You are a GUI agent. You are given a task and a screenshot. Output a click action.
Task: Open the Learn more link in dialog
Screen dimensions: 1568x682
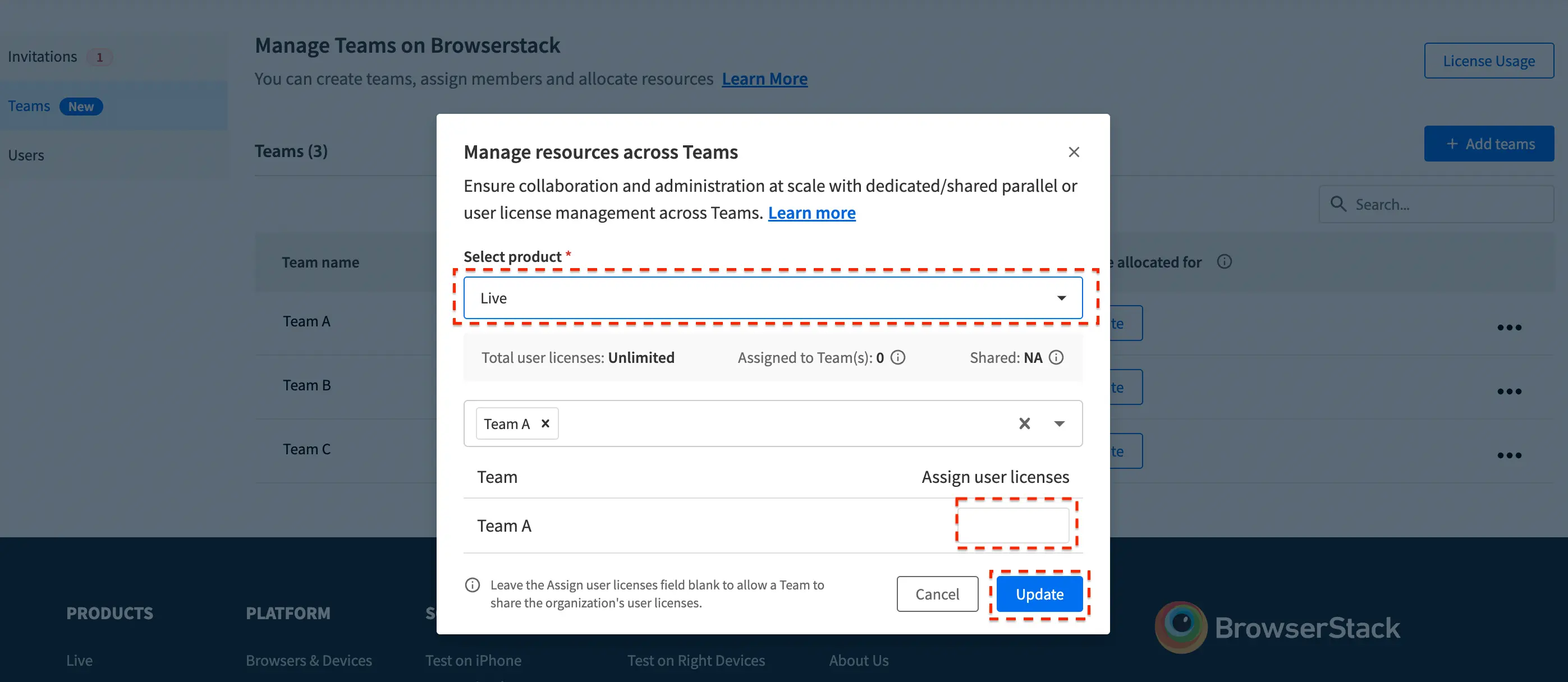tap(811, 213)
